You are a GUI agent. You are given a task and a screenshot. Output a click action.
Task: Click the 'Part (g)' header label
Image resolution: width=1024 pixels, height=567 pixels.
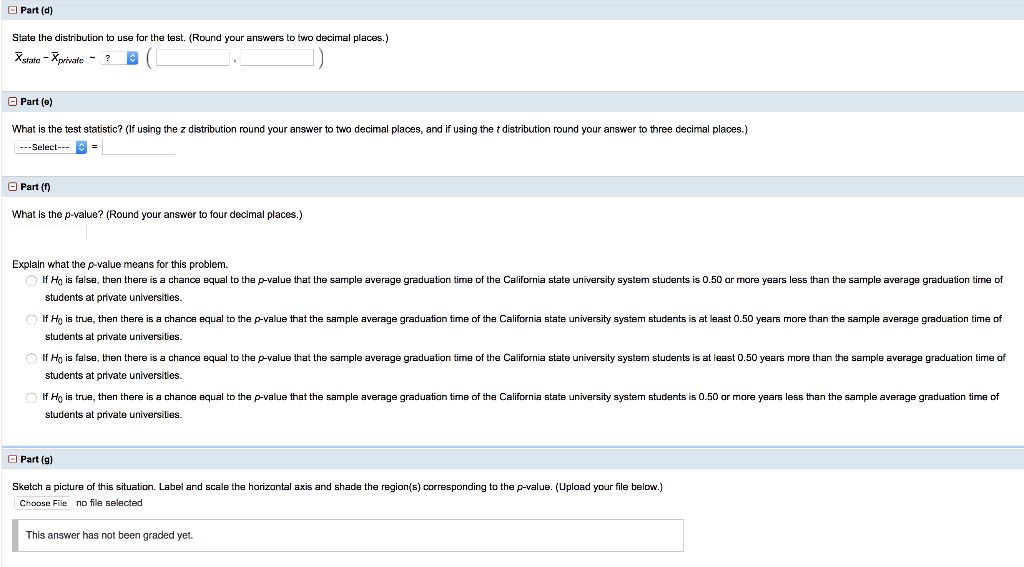[37, 459]
